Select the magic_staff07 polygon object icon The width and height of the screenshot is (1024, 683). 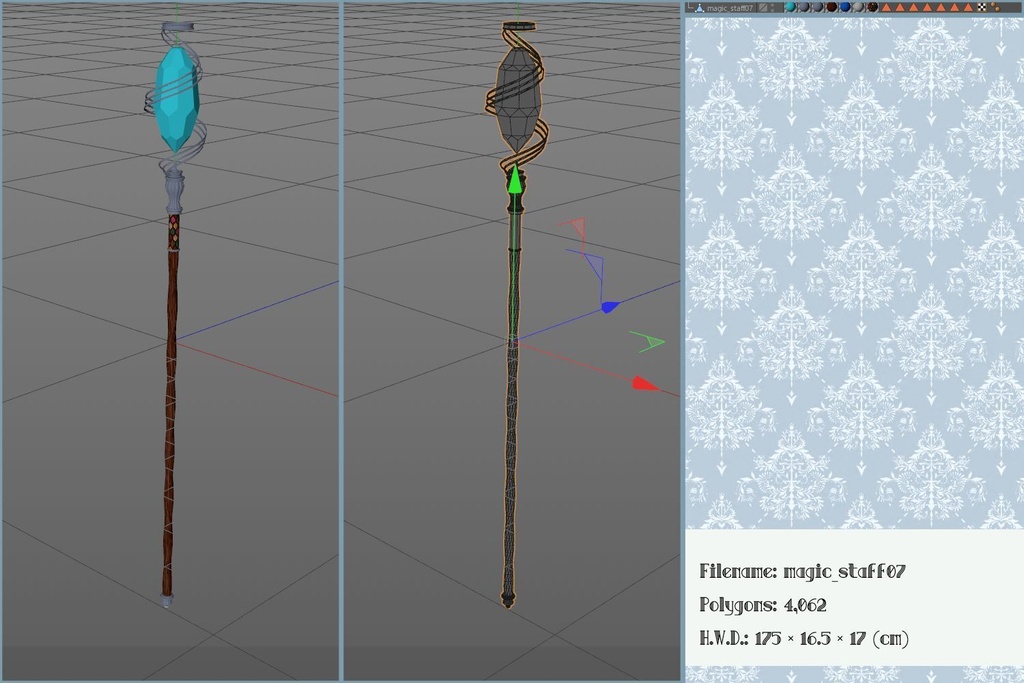pos(699,8)
